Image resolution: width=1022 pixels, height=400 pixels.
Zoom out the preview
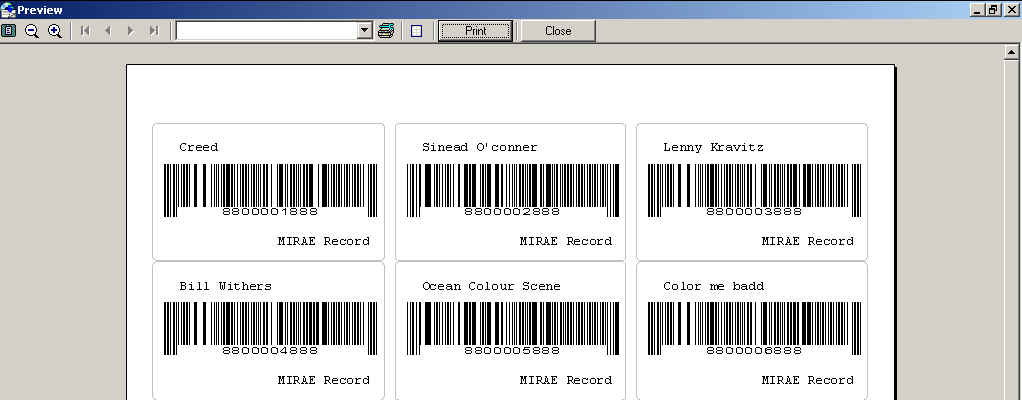(31, 31)
